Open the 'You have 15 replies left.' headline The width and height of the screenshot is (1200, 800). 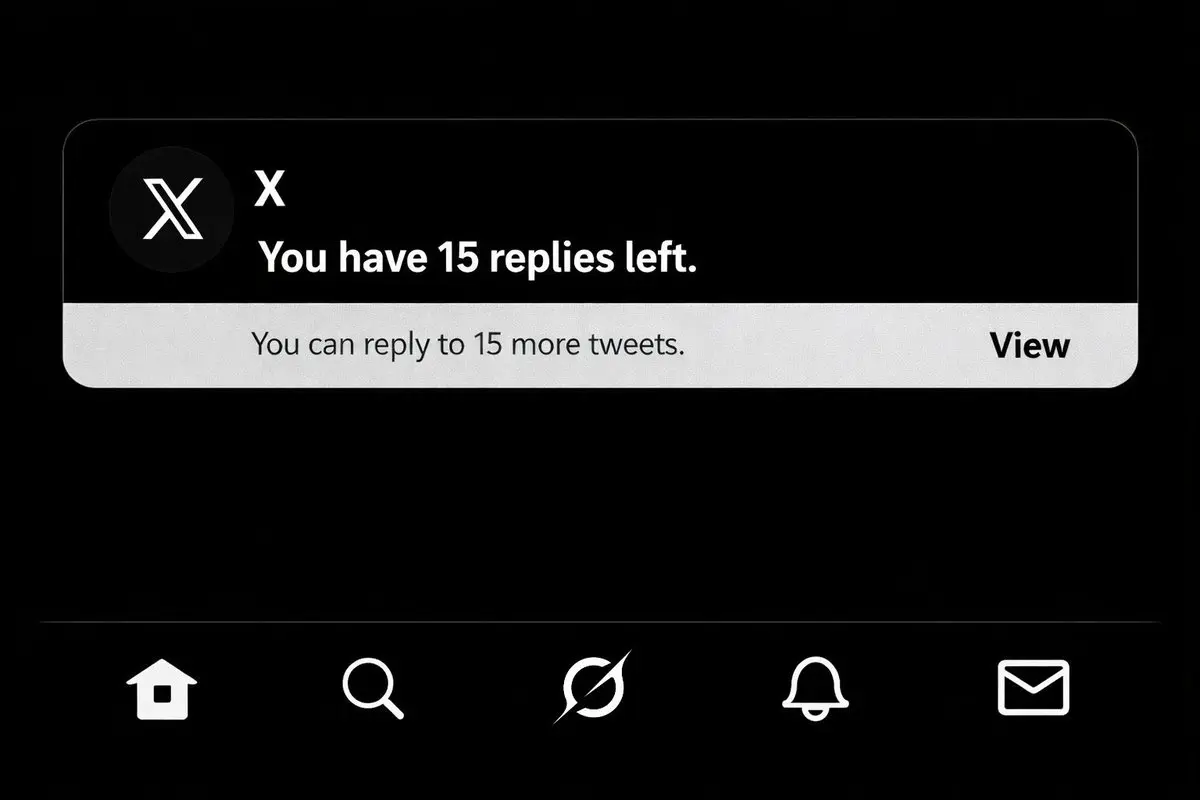pos(478,259)
